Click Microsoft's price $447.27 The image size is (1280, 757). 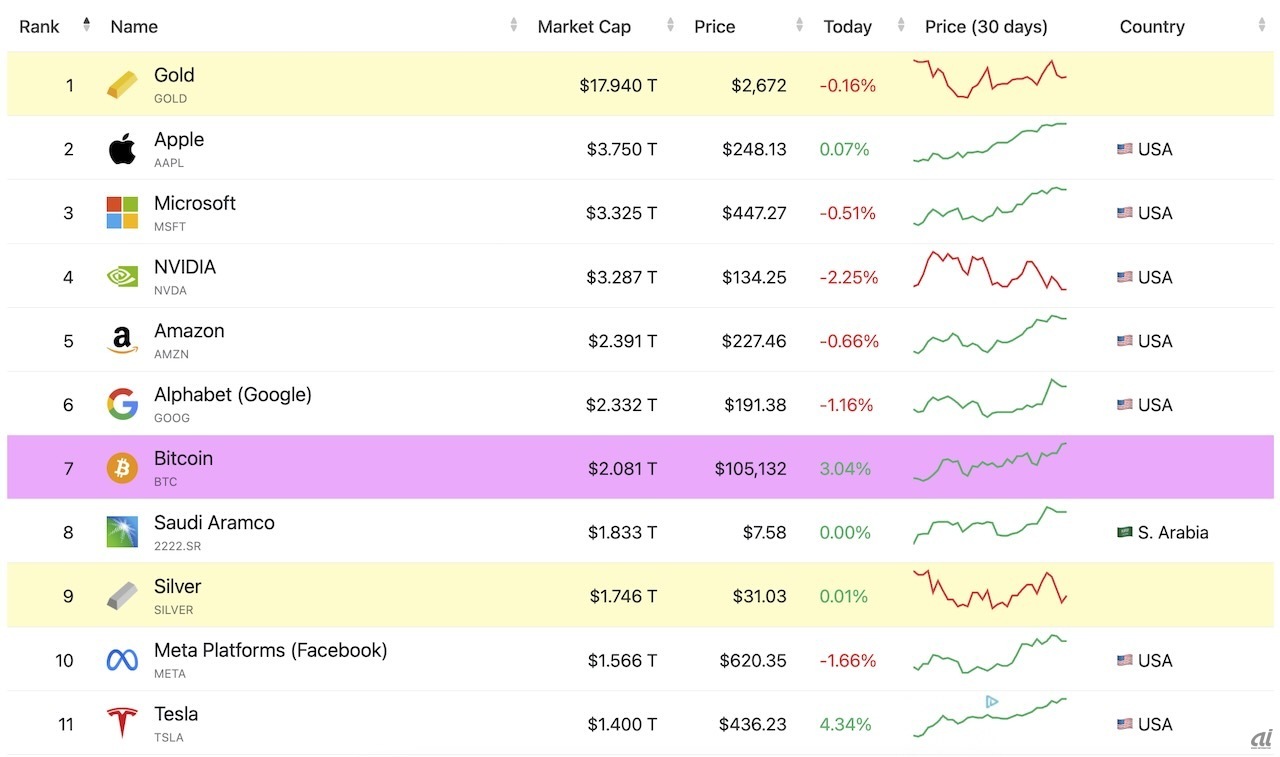[754, 213]
